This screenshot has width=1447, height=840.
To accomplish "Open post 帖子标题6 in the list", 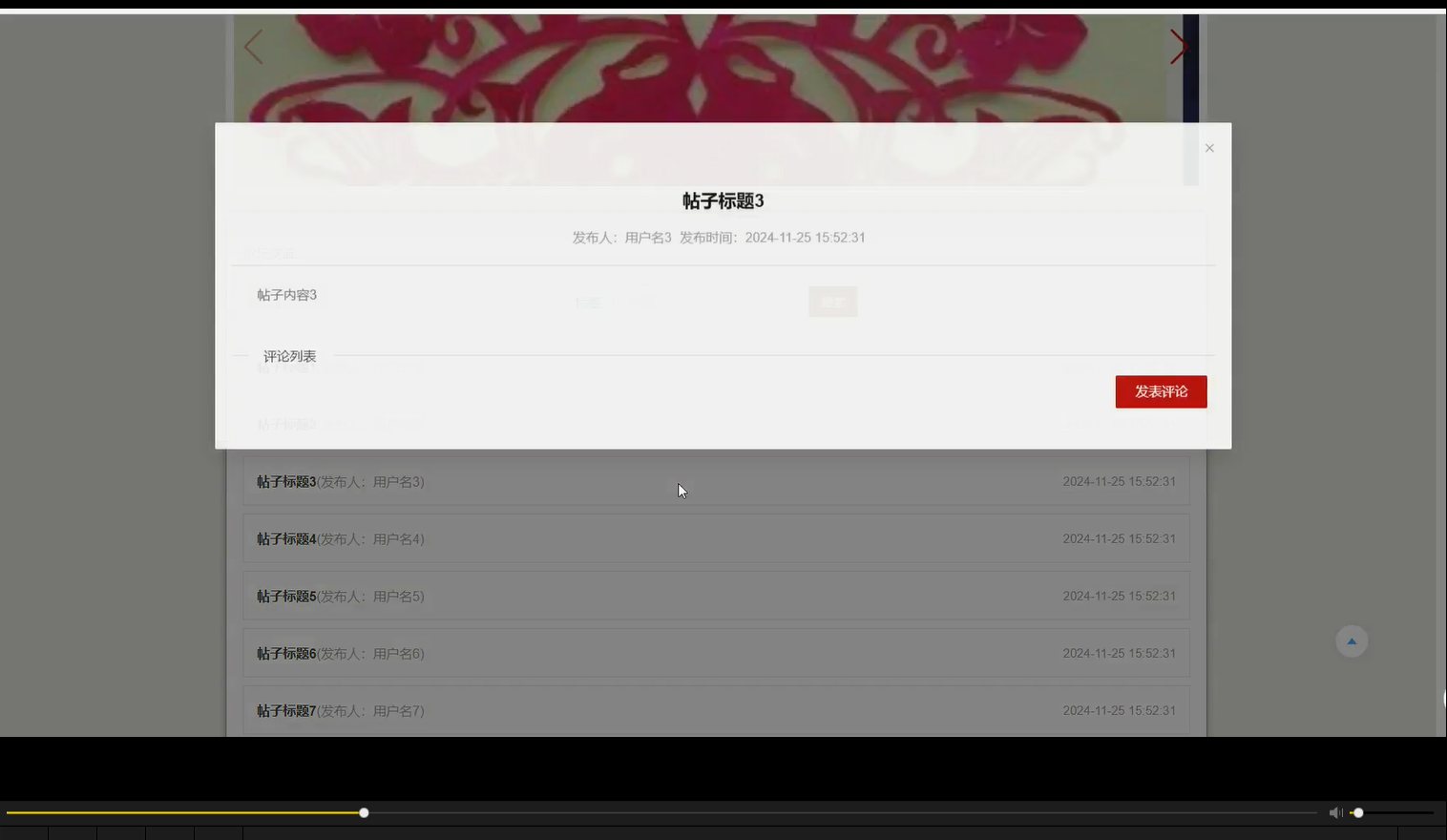I will coord(716,653).
